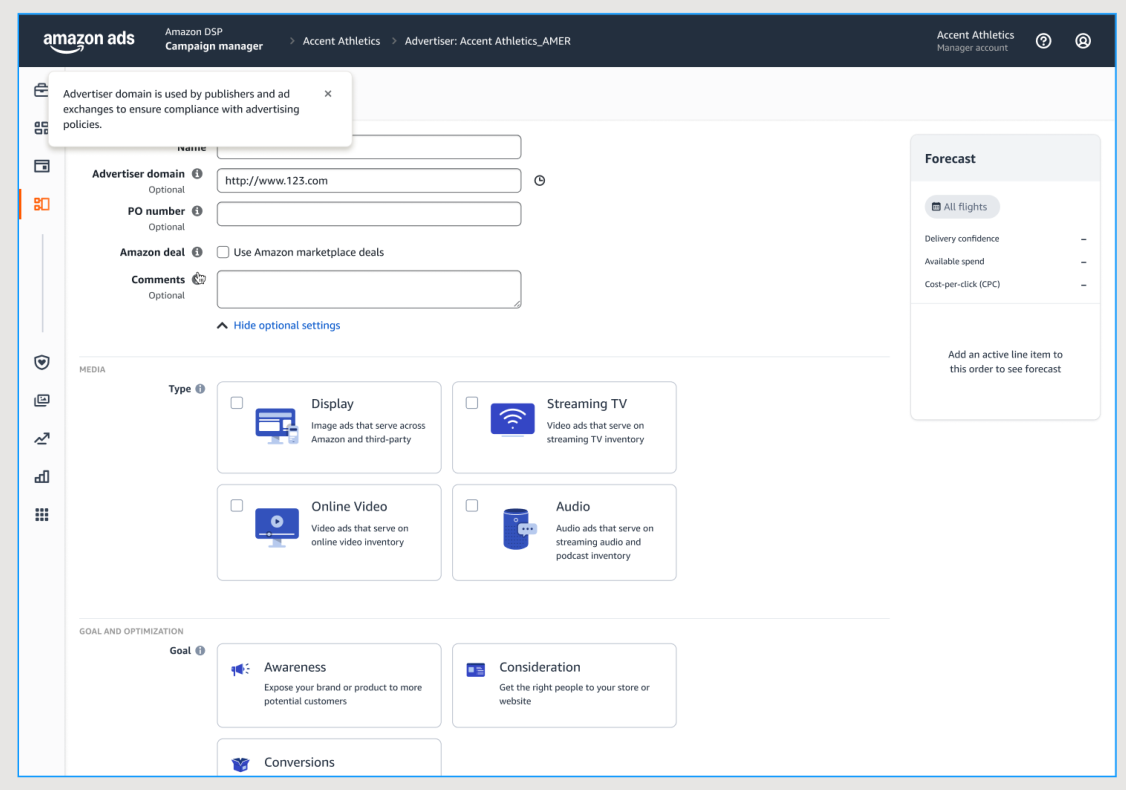Screen dimensions: 1126x790
Task: Open the bar chart reports sidebar icon
Action: [x=42, y=476]
